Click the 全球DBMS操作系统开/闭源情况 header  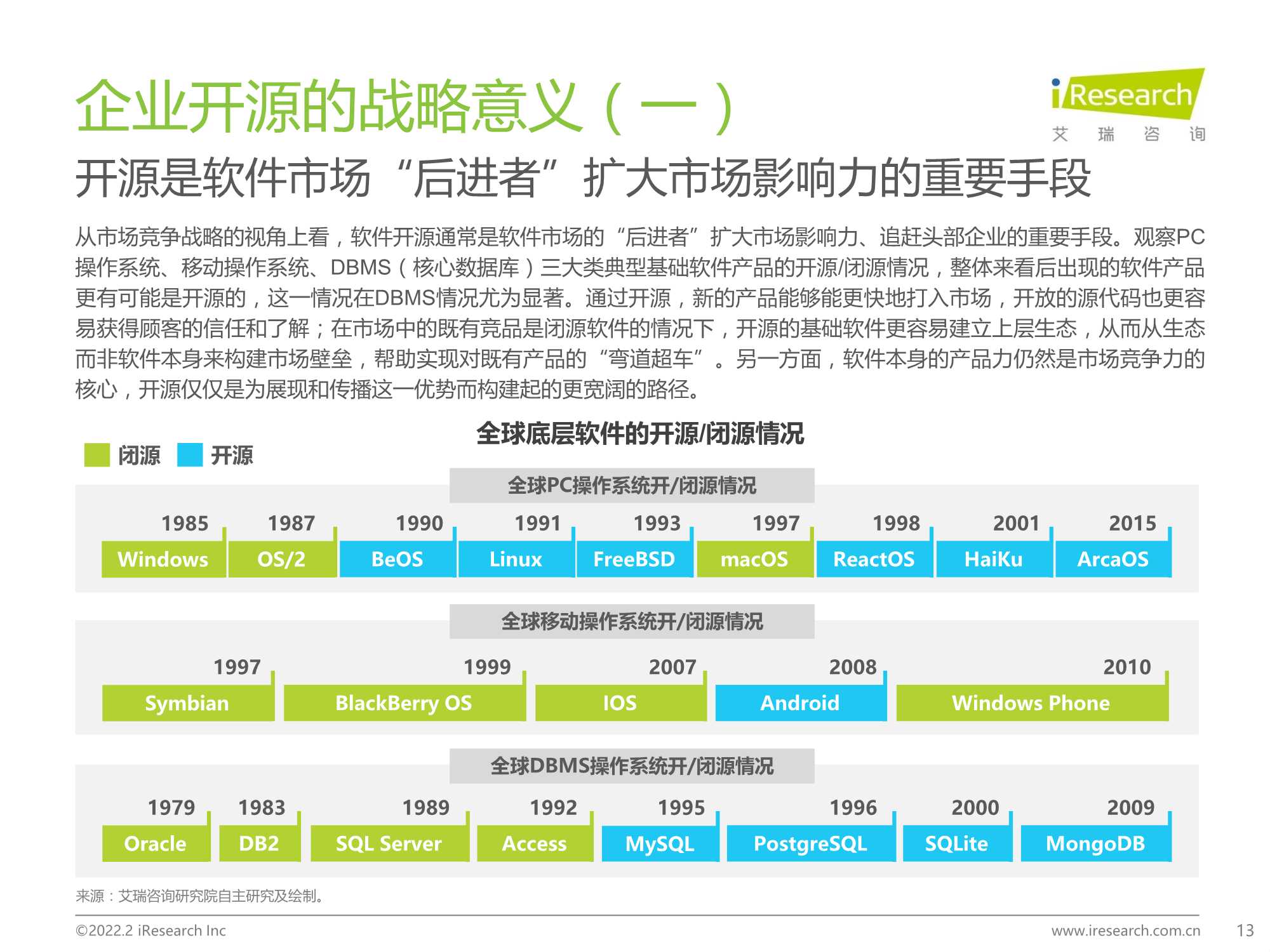632,766
